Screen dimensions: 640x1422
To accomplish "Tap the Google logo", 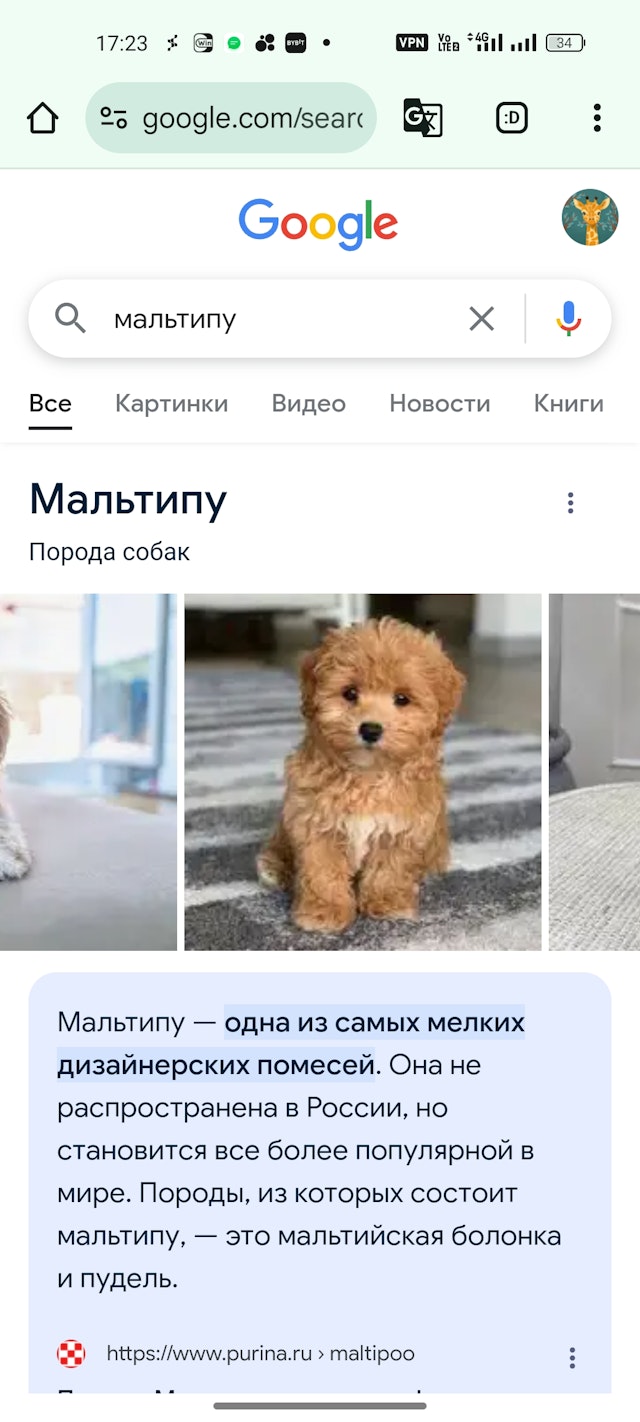I will 319,224.
